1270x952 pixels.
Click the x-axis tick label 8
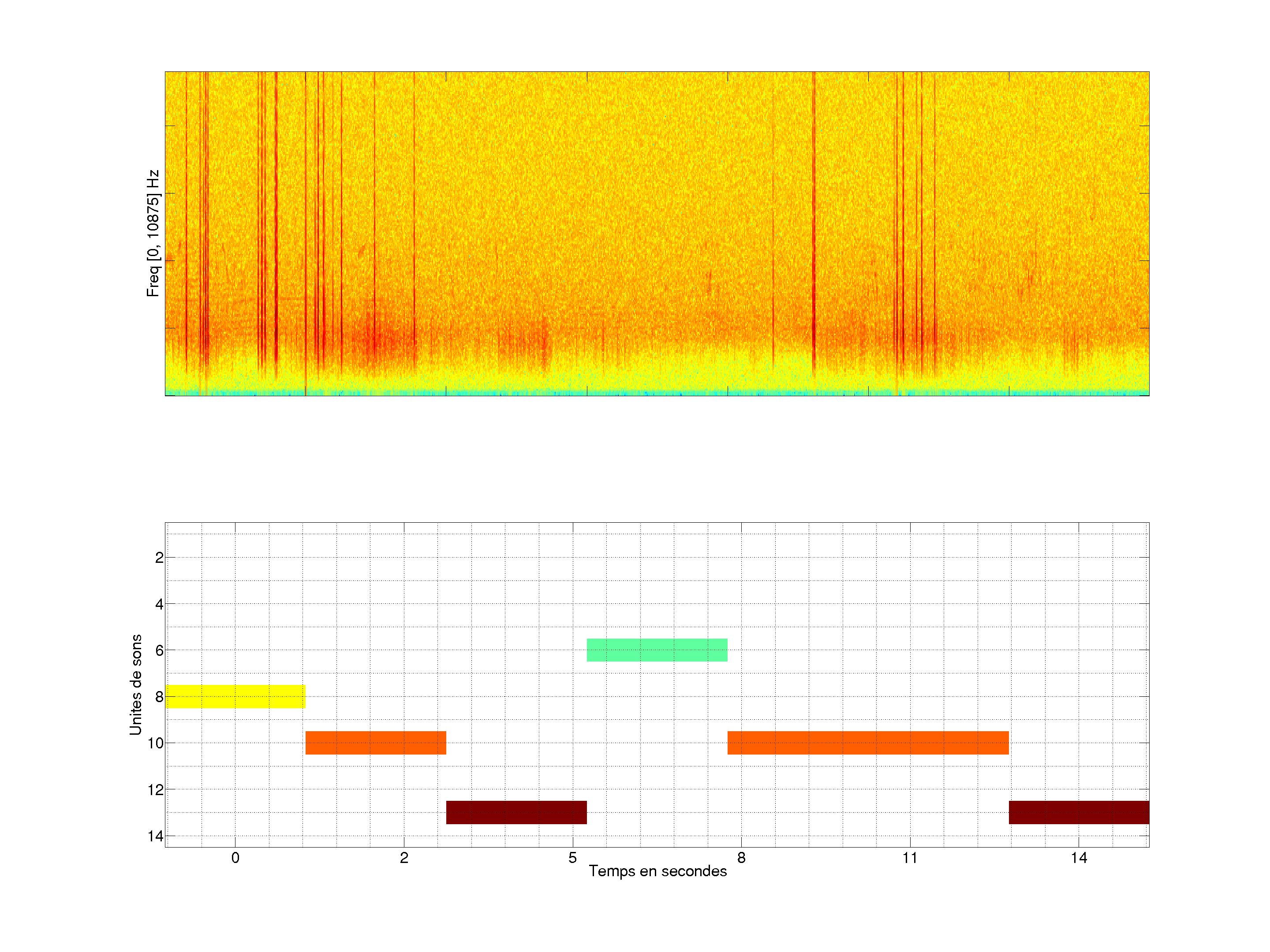pos(741,858)
